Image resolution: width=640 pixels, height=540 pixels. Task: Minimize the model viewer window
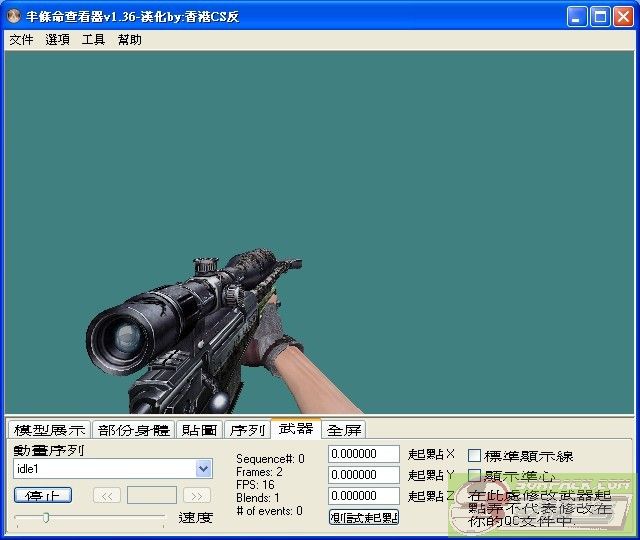click(578, 16)
